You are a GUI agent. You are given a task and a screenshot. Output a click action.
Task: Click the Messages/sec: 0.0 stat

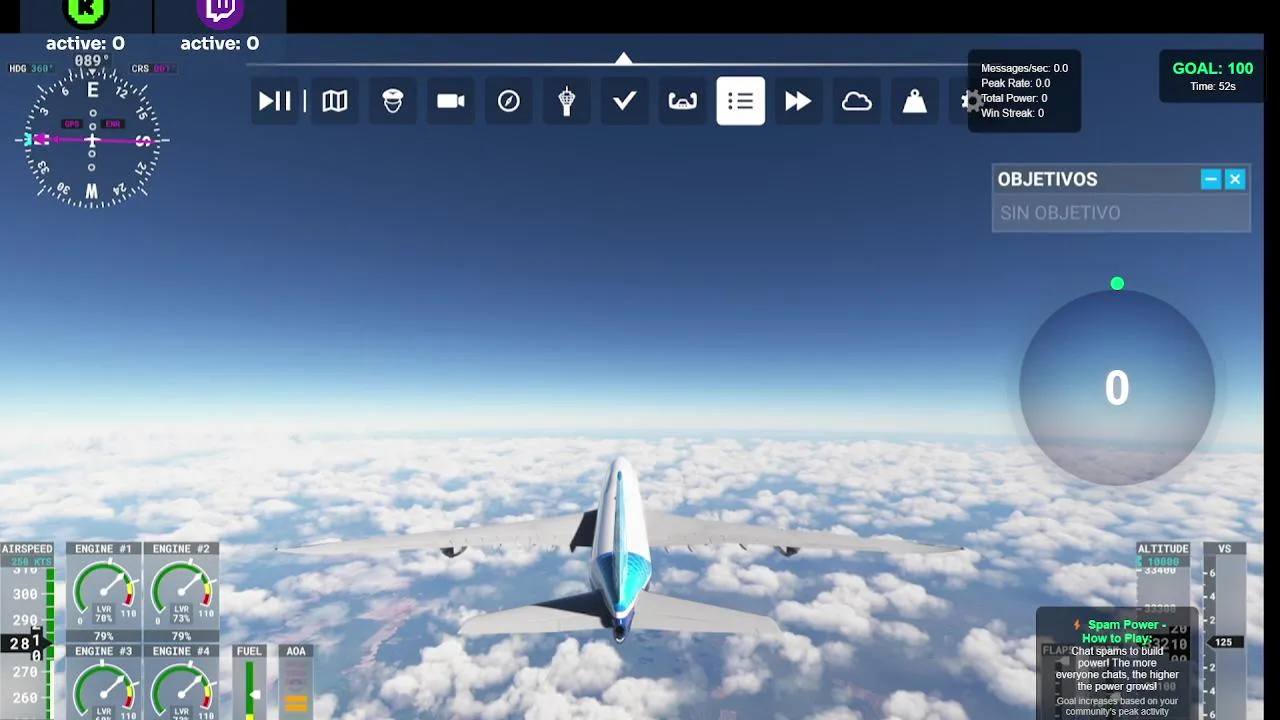(1024, 68)
